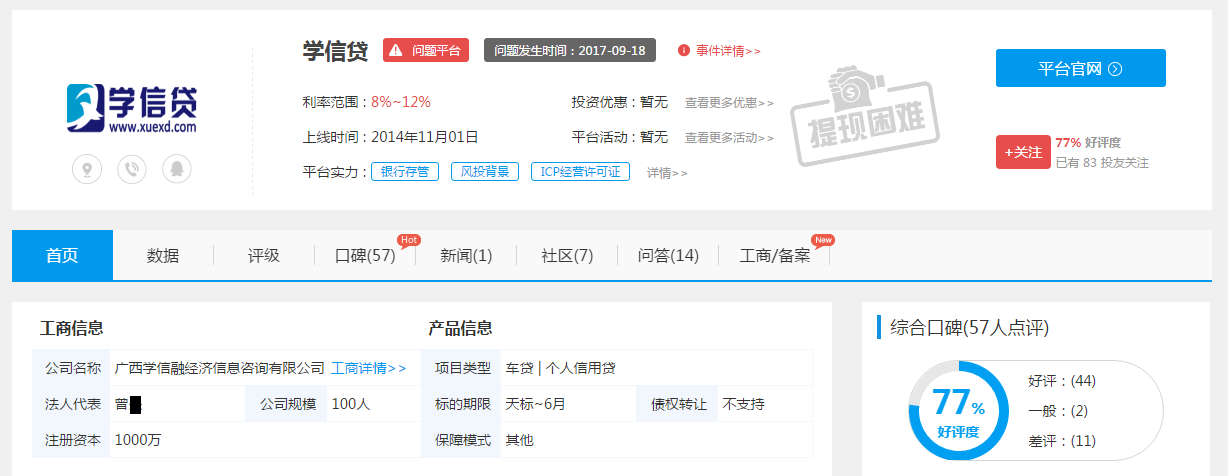The image size is (1228, 476).
Task: Click the 风投背景 tag
Action: tap(485, 172)
